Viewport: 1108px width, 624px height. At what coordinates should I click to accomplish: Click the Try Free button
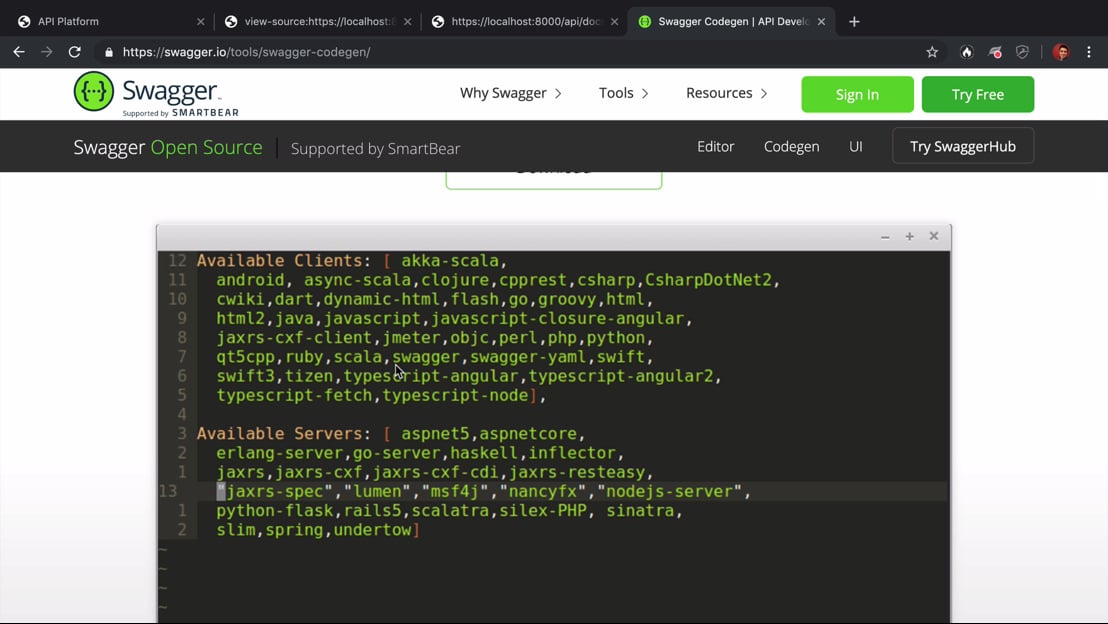977,94
